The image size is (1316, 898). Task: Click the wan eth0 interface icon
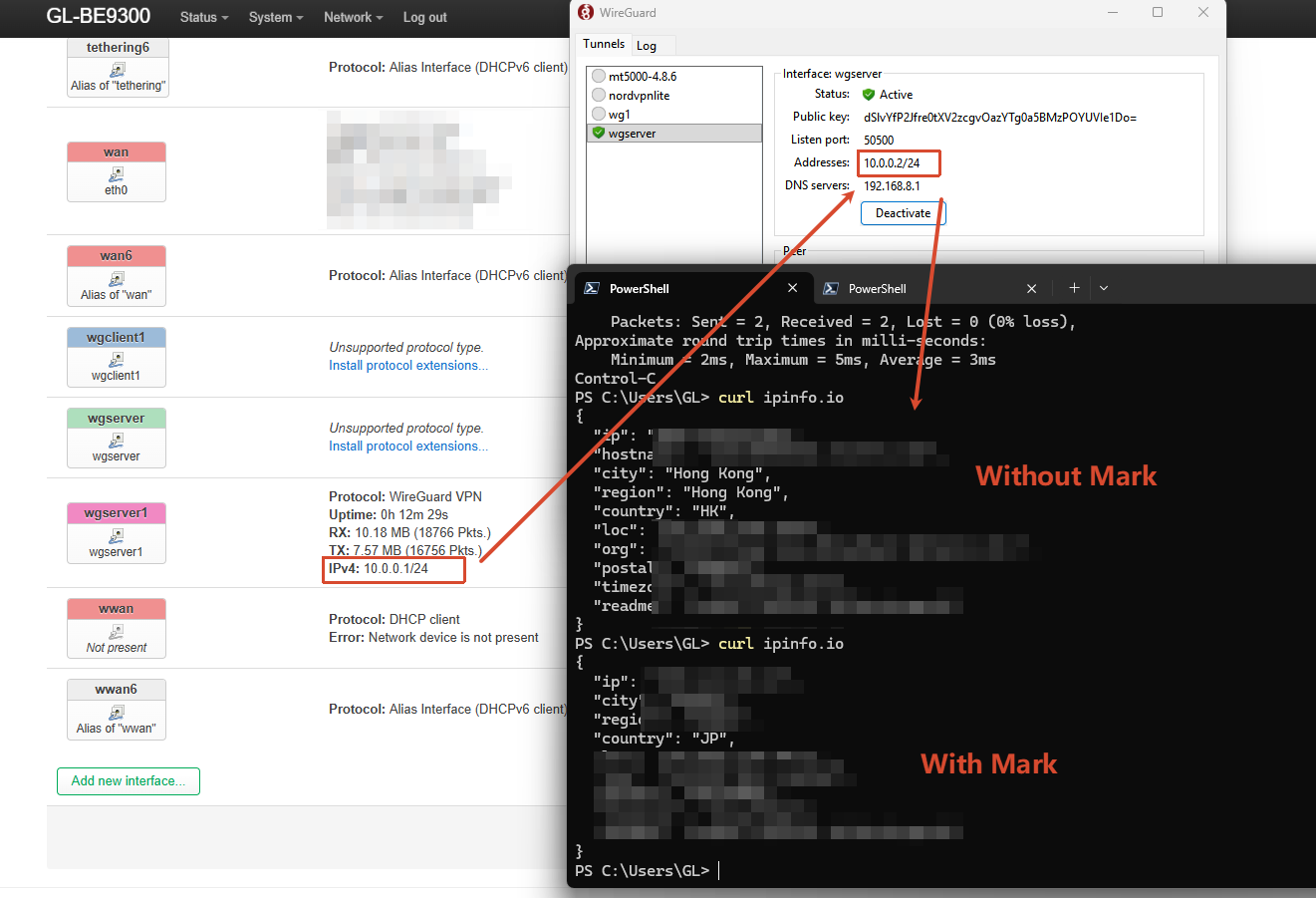(x=117, y=174)
